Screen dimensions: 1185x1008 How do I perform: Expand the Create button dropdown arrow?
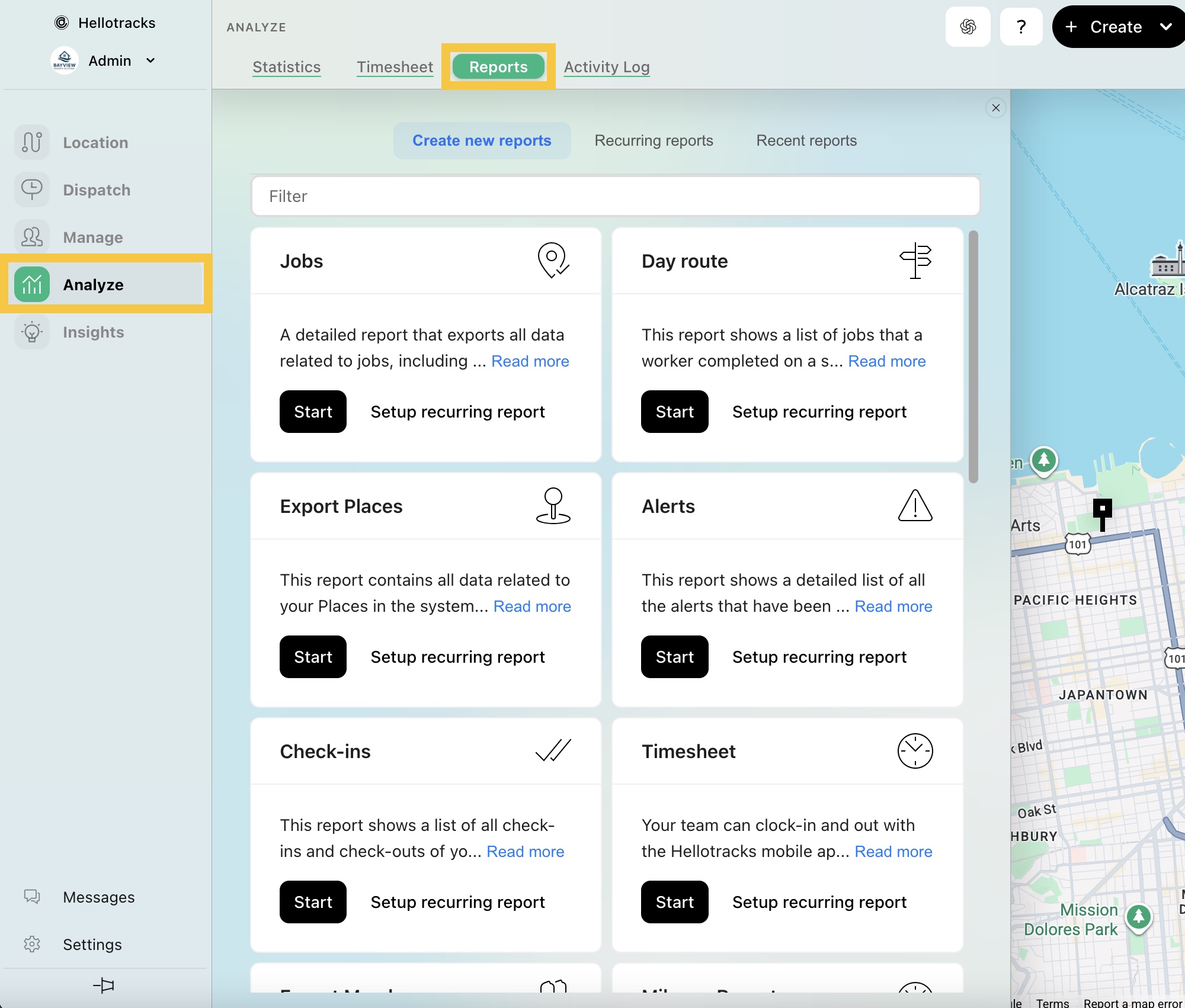[1165, 27]
